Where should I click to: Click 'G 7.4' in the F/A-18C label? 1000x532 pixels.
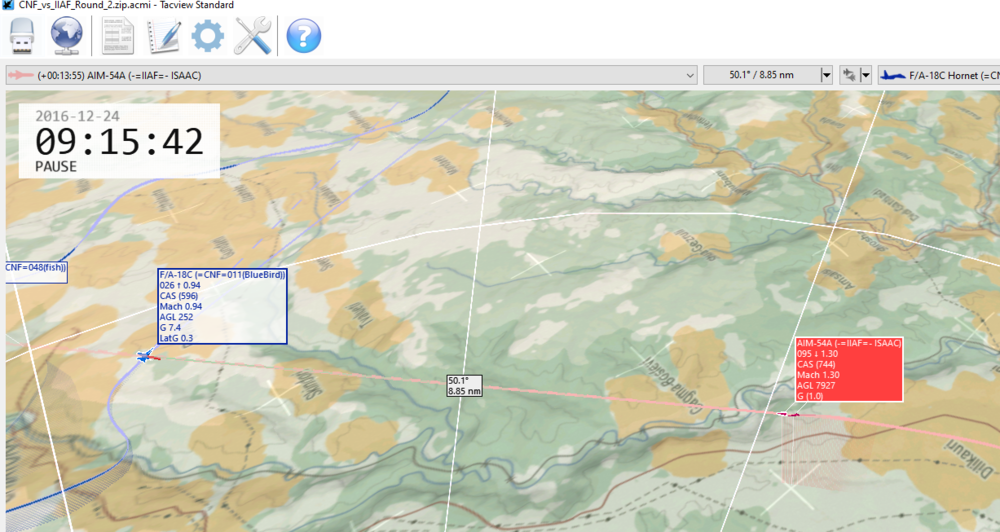[170, 327]
